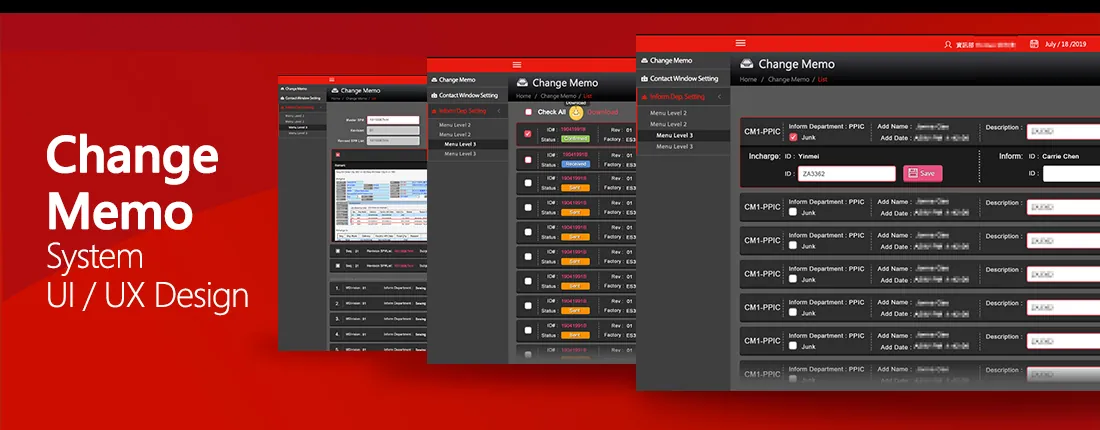Toggle the Check All checkbox in middle window
This screenshot has height=430, width=1100.
click(x=528, y=112)
